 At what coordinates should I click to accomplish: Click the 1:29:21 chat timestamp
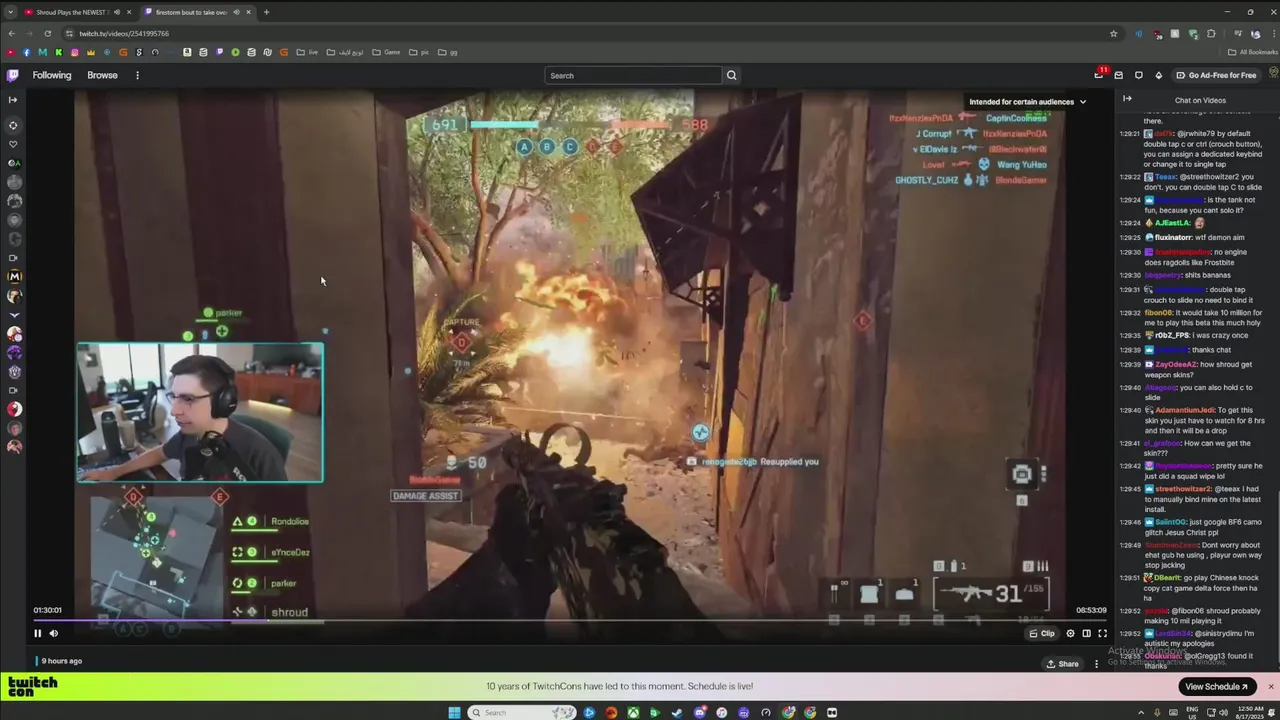(1129, 133)
